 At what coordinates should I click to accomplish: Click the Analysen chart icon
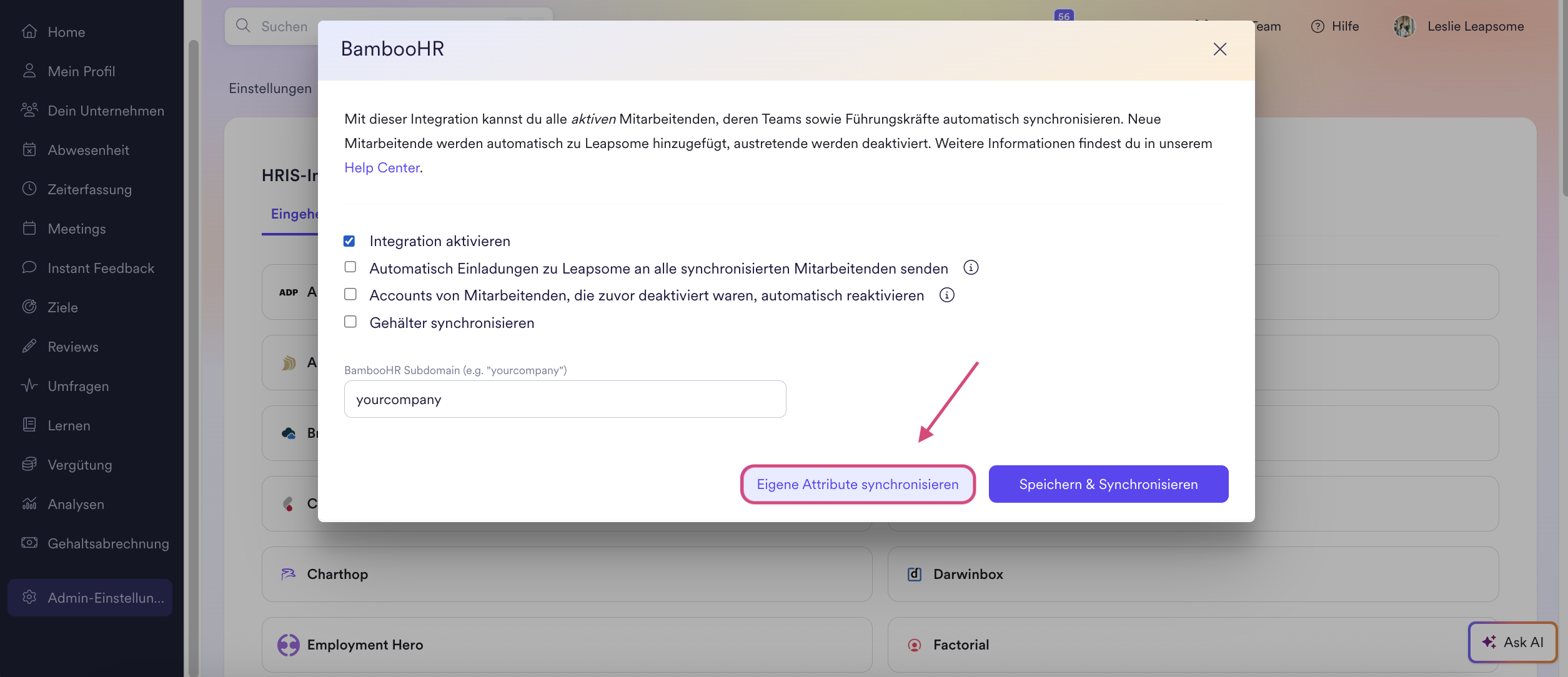29,504
